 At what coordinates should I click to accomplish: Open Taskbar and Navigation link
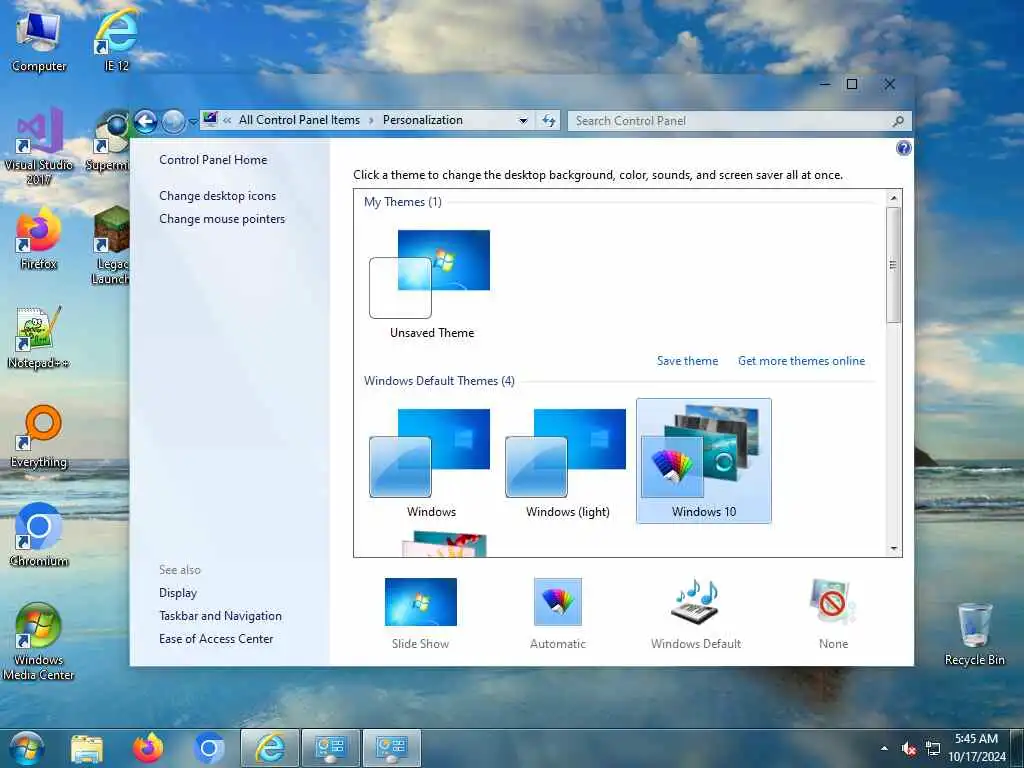coord(220,616)
